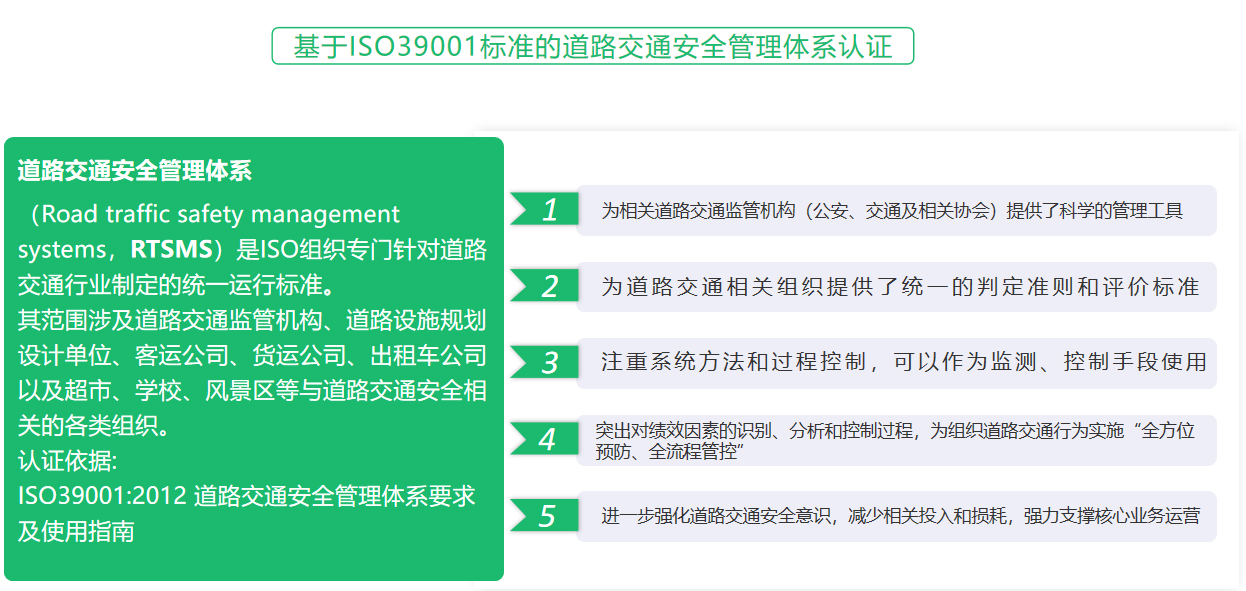Screen dimensions: 1246x591
Task: Click the number 3 arrow badge
Action: tap(545, 362)
